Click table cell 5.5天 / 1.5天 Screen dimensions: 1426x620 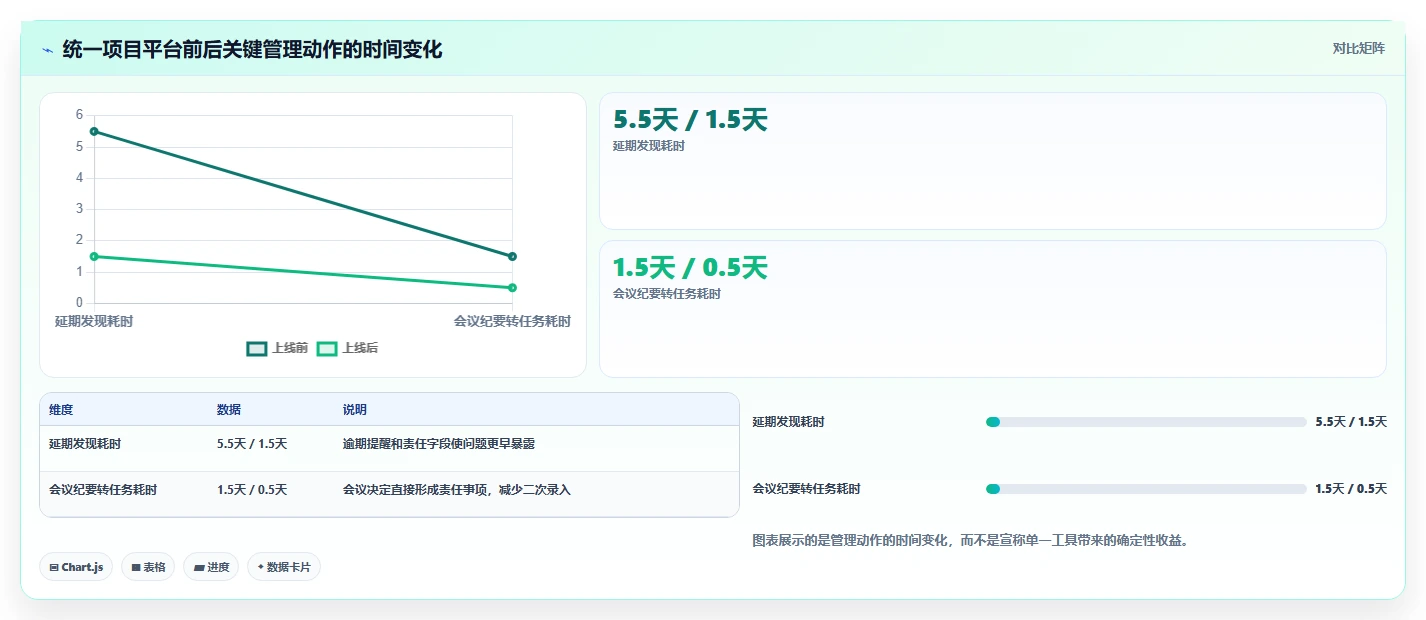pyautogui.click(x=252, y=444)
